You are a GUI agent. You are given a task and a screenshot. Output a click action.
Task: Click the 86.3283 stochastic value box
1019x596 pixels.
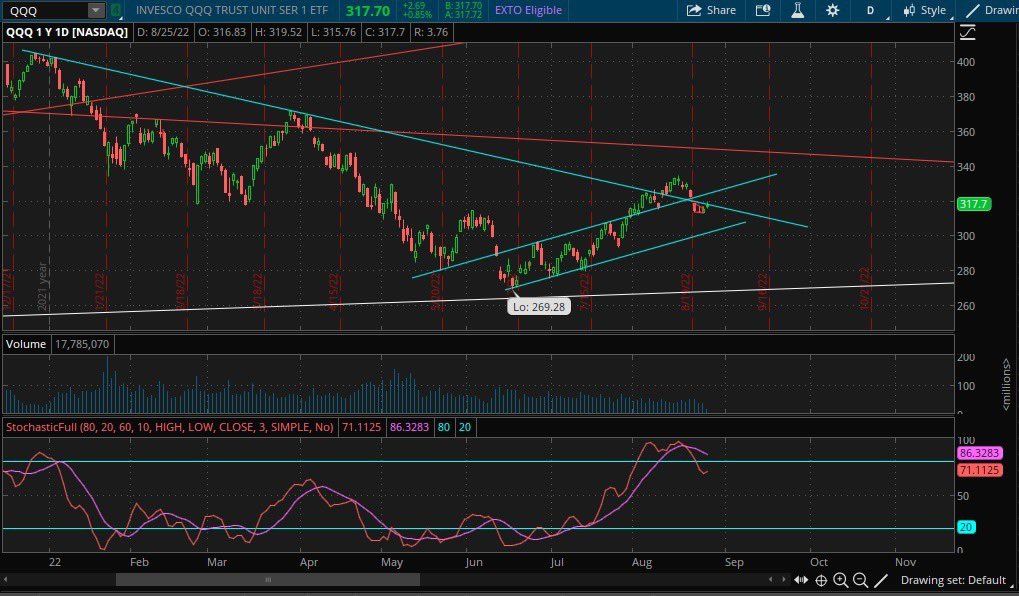pos(409,427)
